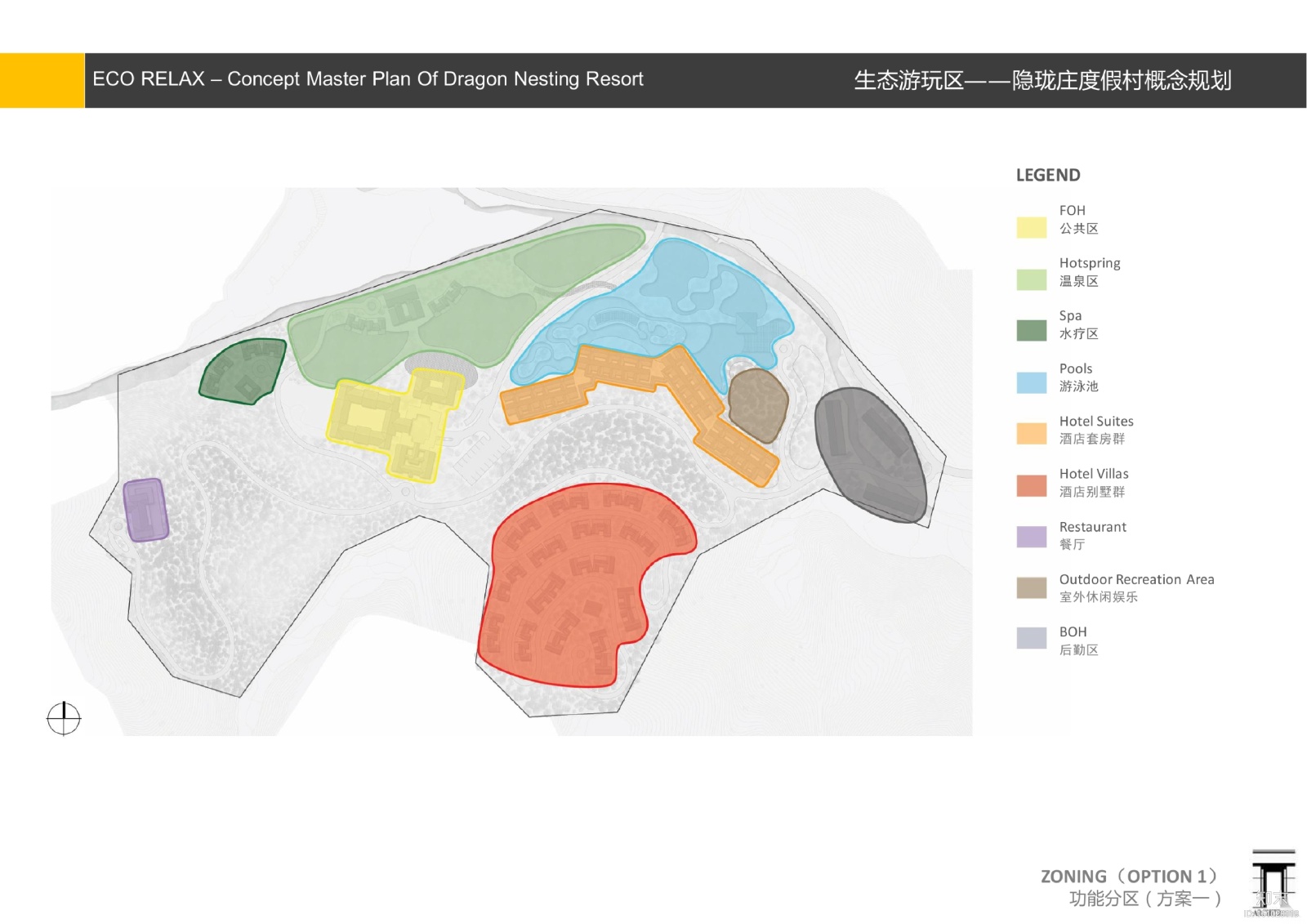Viewport: 1307px width, 924px height.
Task: Click the 温泉区 label under Hotspring
Action: pos(1079,281)
